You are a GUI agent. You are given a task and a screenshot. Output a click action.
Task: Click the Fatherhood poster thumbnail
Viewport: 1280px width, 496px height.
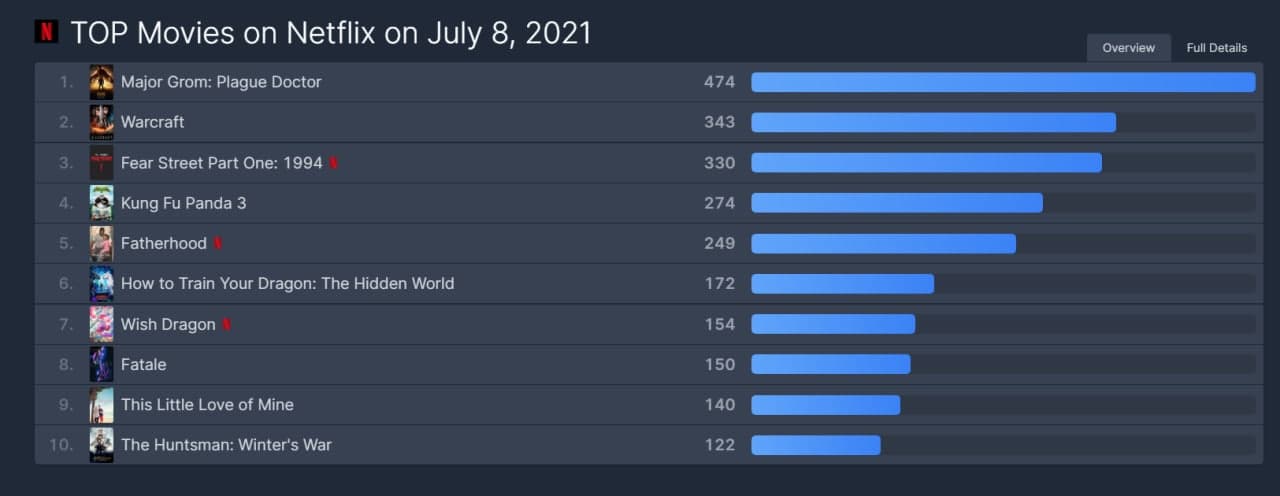tap(101, 243)
